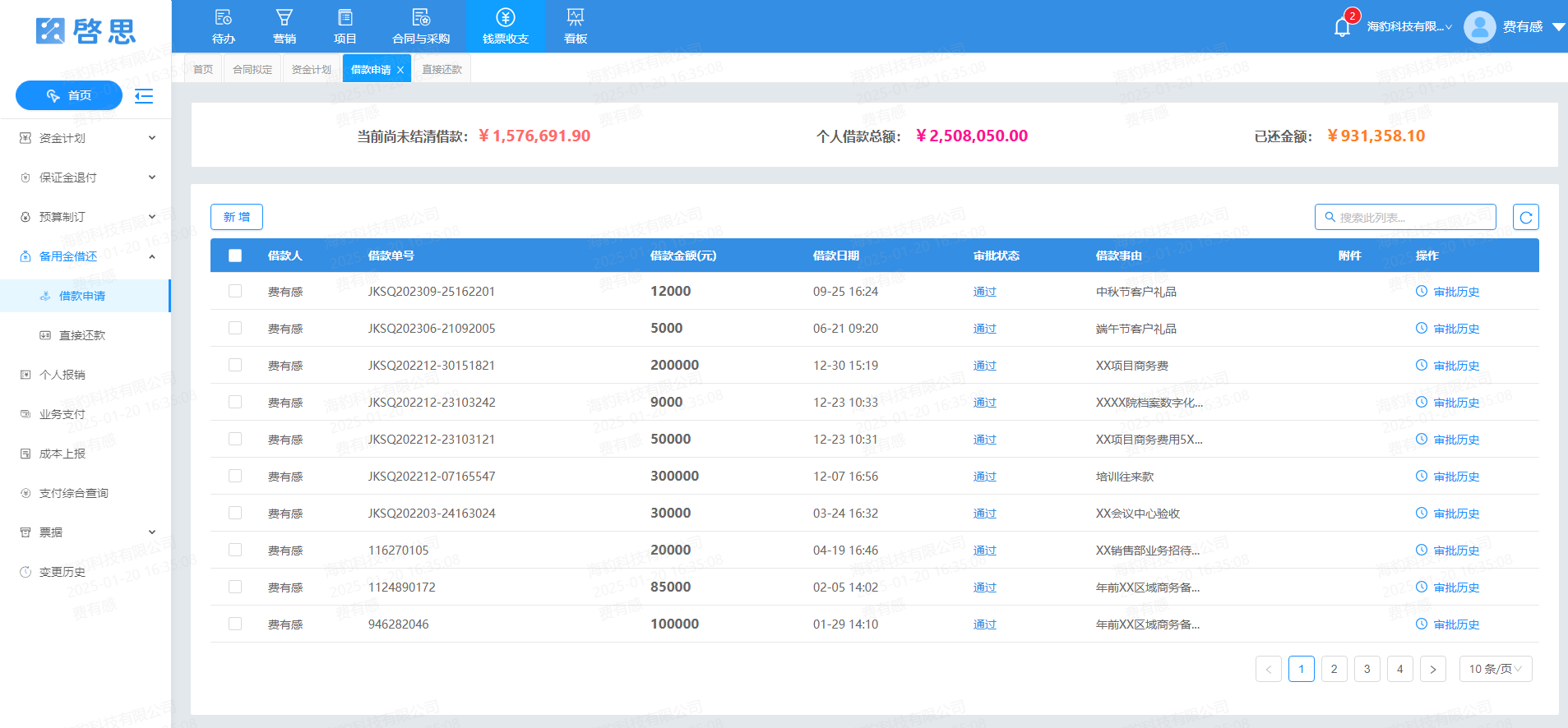
Task: Open the 项目 project icon
Action: (345, 17)
